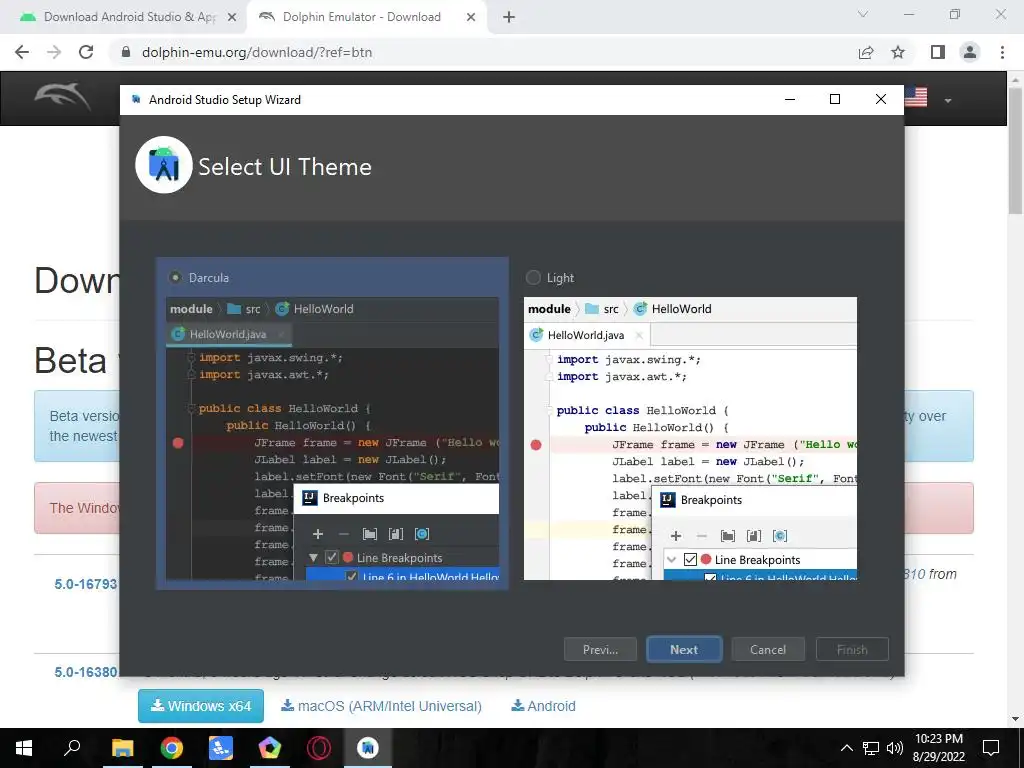This screenshot has height=768, width=1024.
Task: Minimize the Android Studio Setup Wizard window
Action: 790,99
